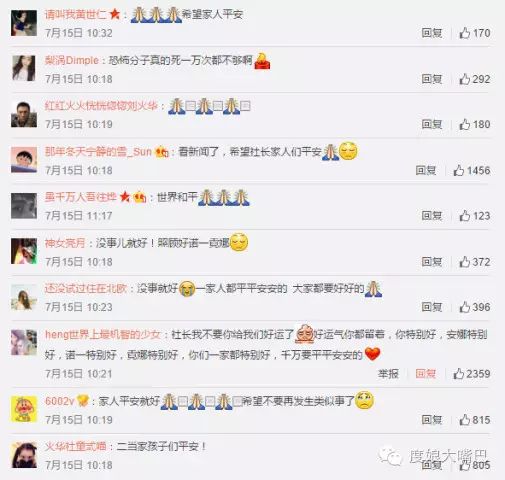Click the thumbs-up icon next to 372
Viewport: 505px width, 480px height.
tap(465, 262)
